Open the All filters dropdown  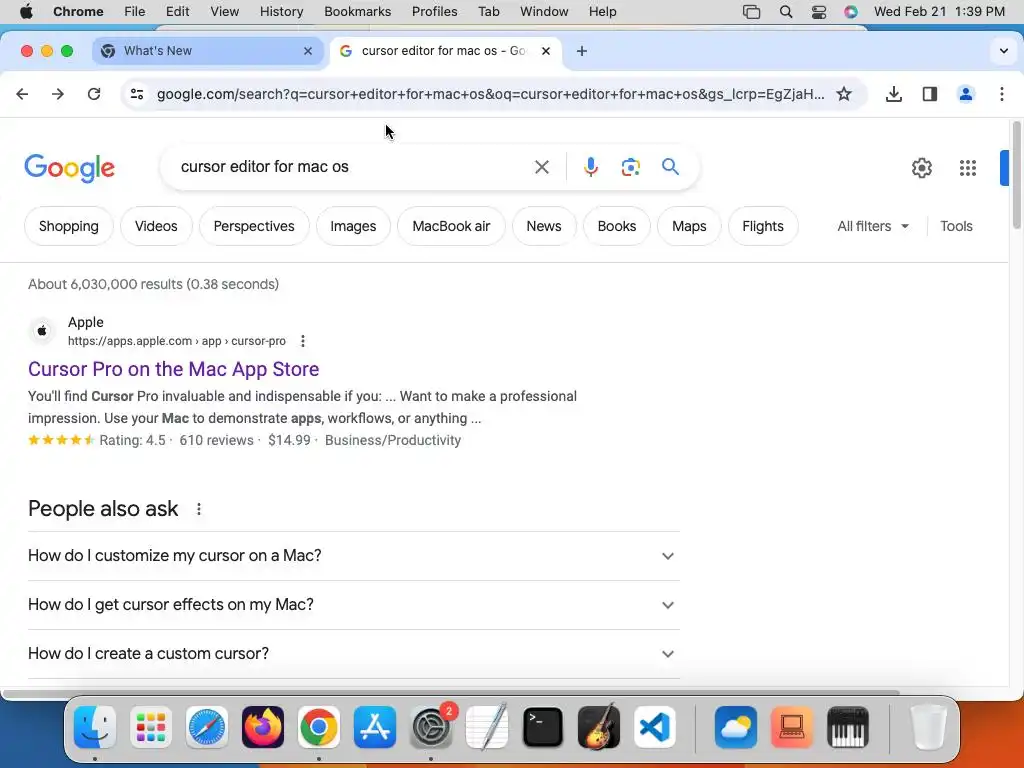[x=872, y=226]
